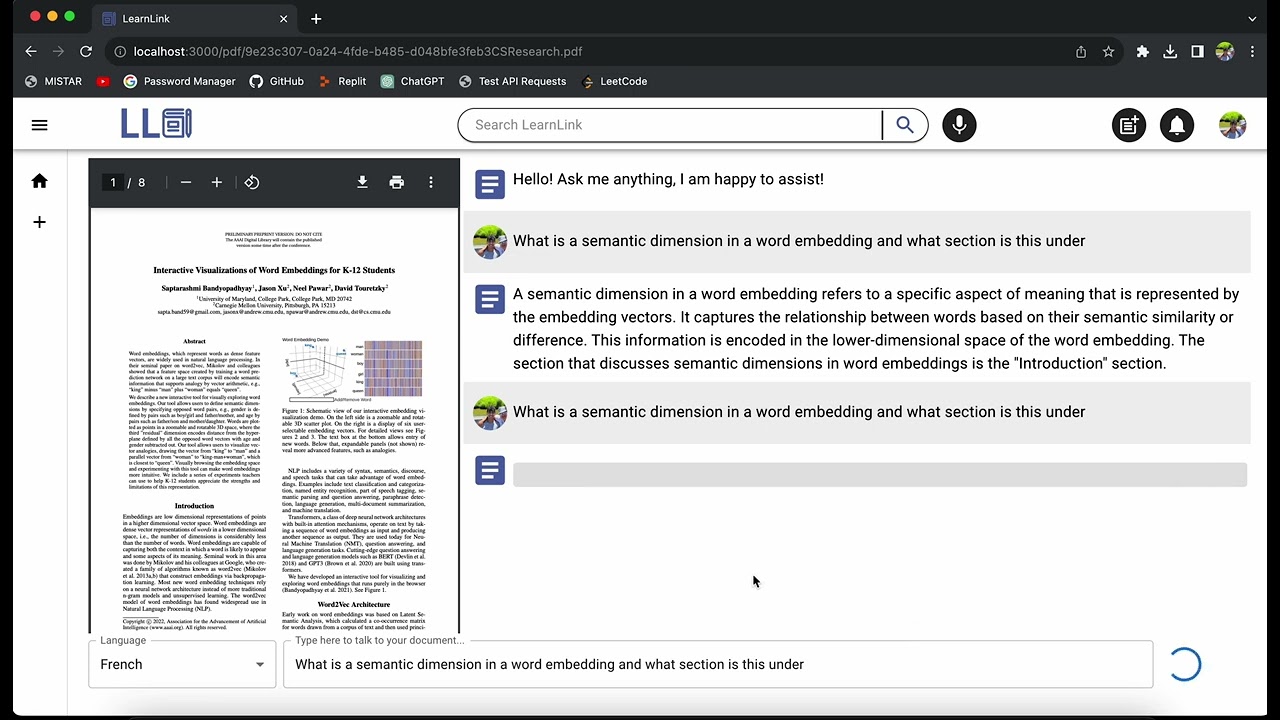
Task: Open Chrome downloads icon
Action: 1170,51
